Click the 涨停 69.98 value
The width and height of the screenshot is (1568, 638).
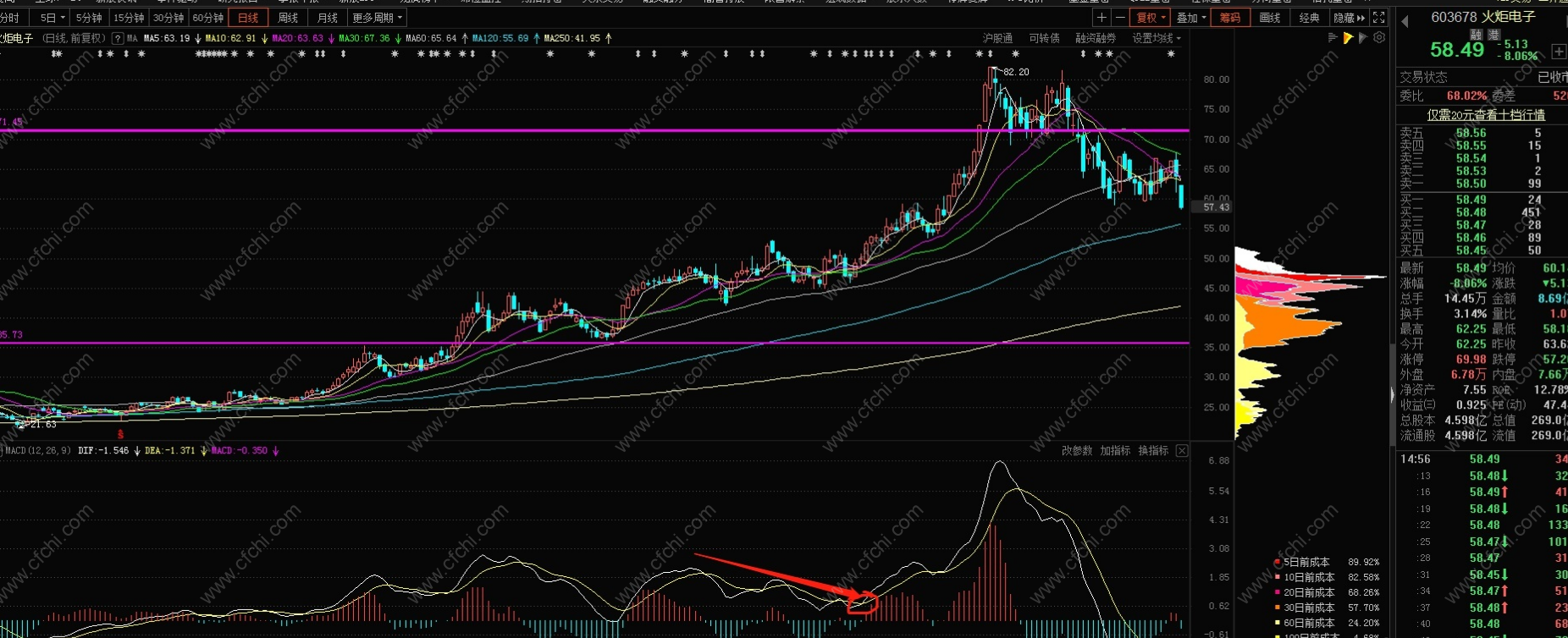(1471, 360)
